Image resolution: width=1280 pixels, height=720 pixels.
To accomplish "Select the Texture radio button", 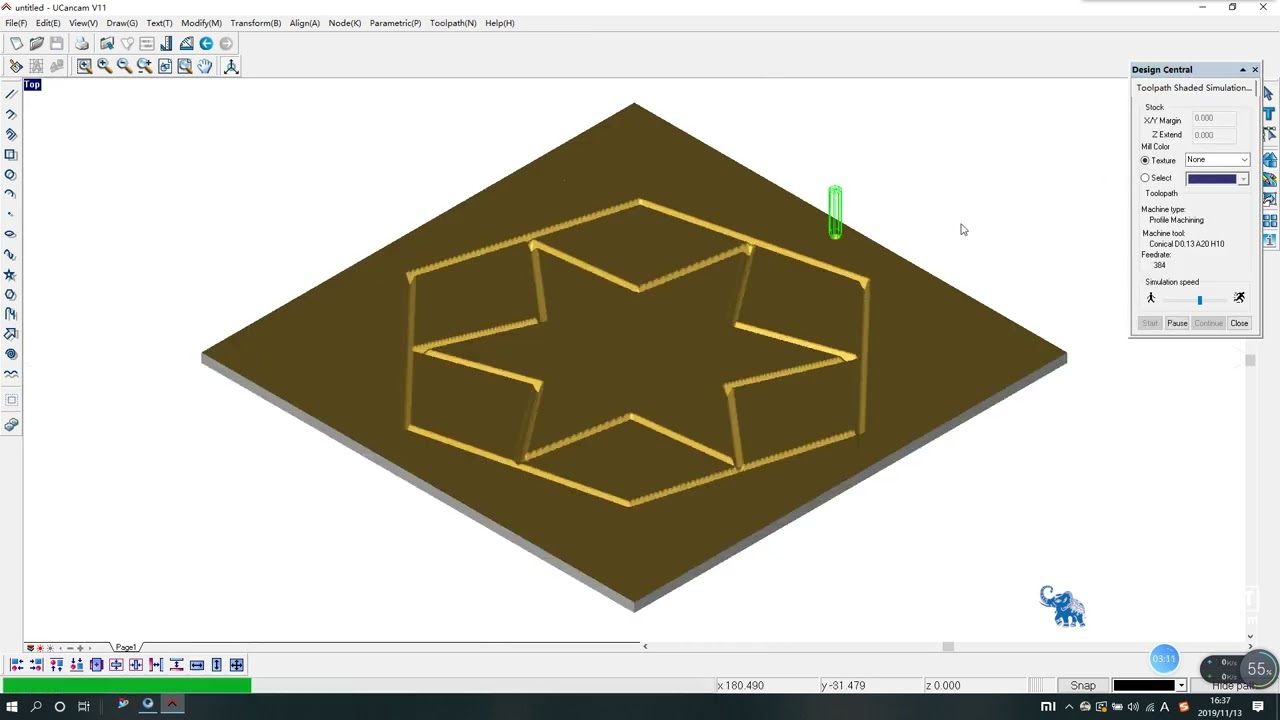I will [x=1145, y=160].
